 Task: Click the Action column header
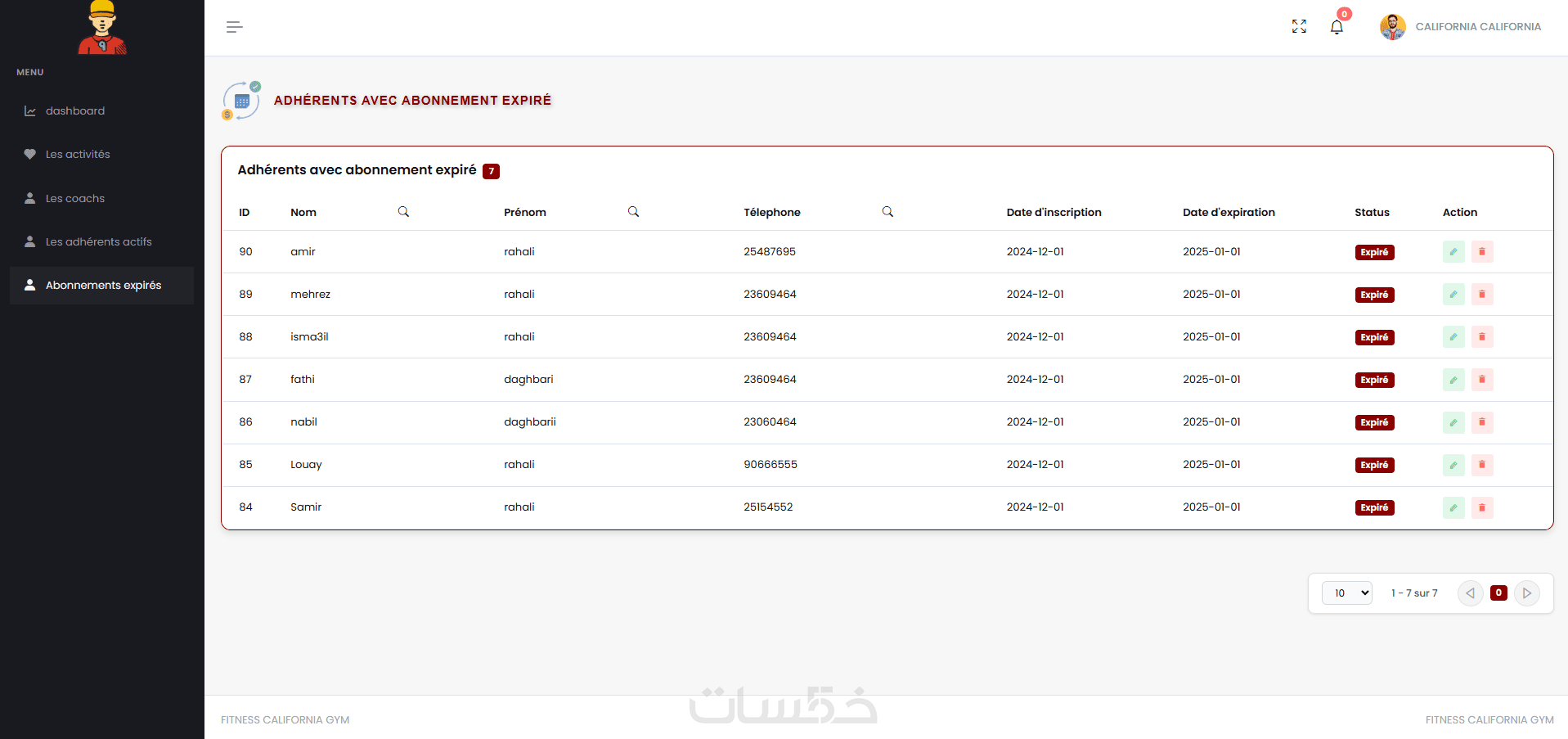1460,213
